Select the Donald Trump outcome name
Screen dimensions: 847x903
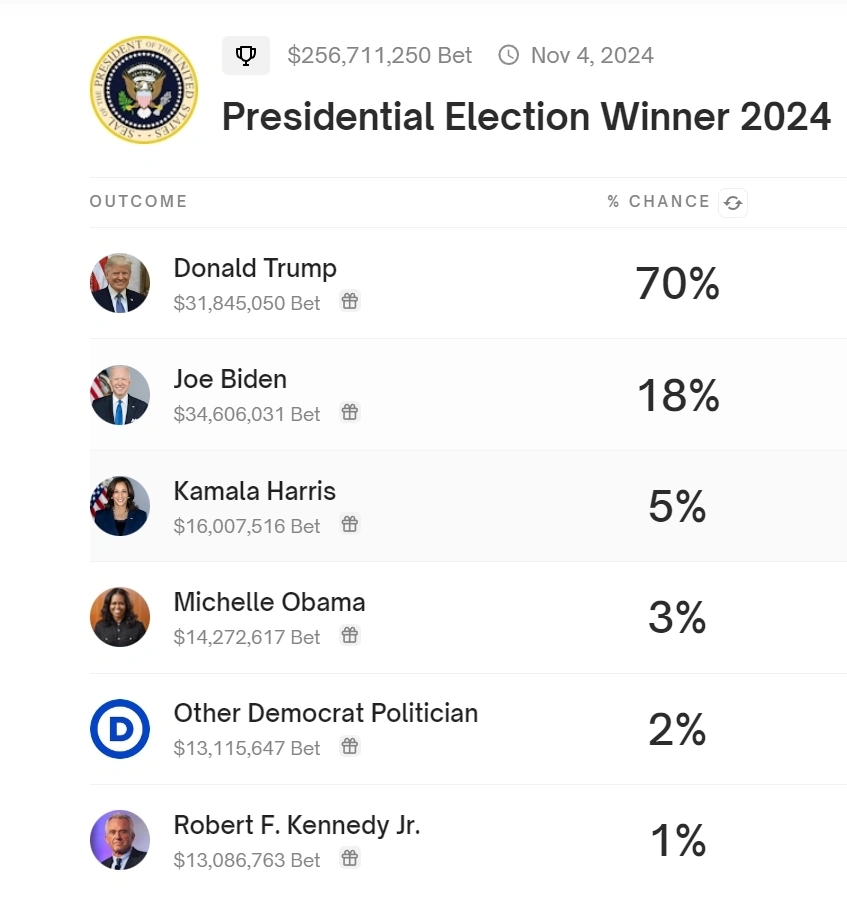pyautogui.click(x=255, y=268)
